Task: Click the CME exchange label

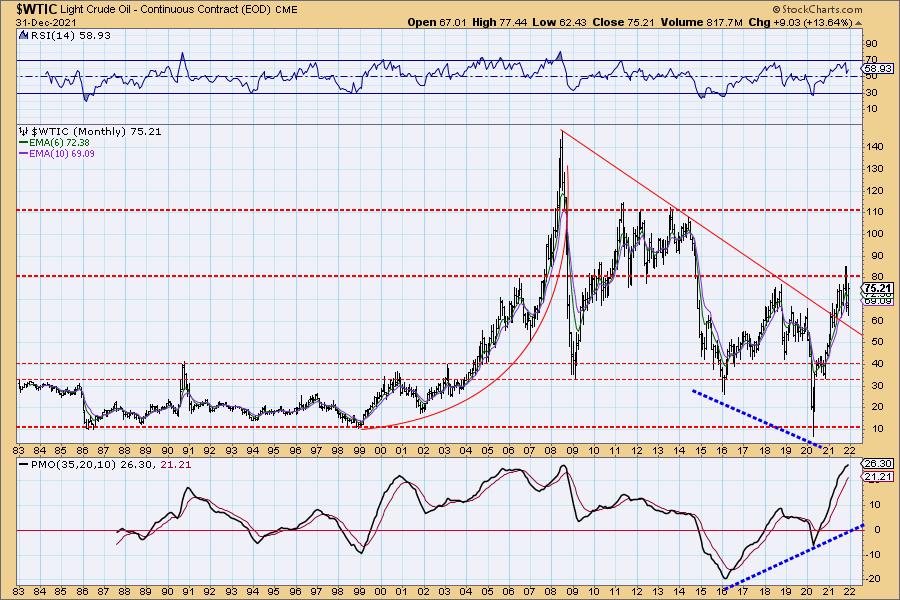Action: [286, 10]
